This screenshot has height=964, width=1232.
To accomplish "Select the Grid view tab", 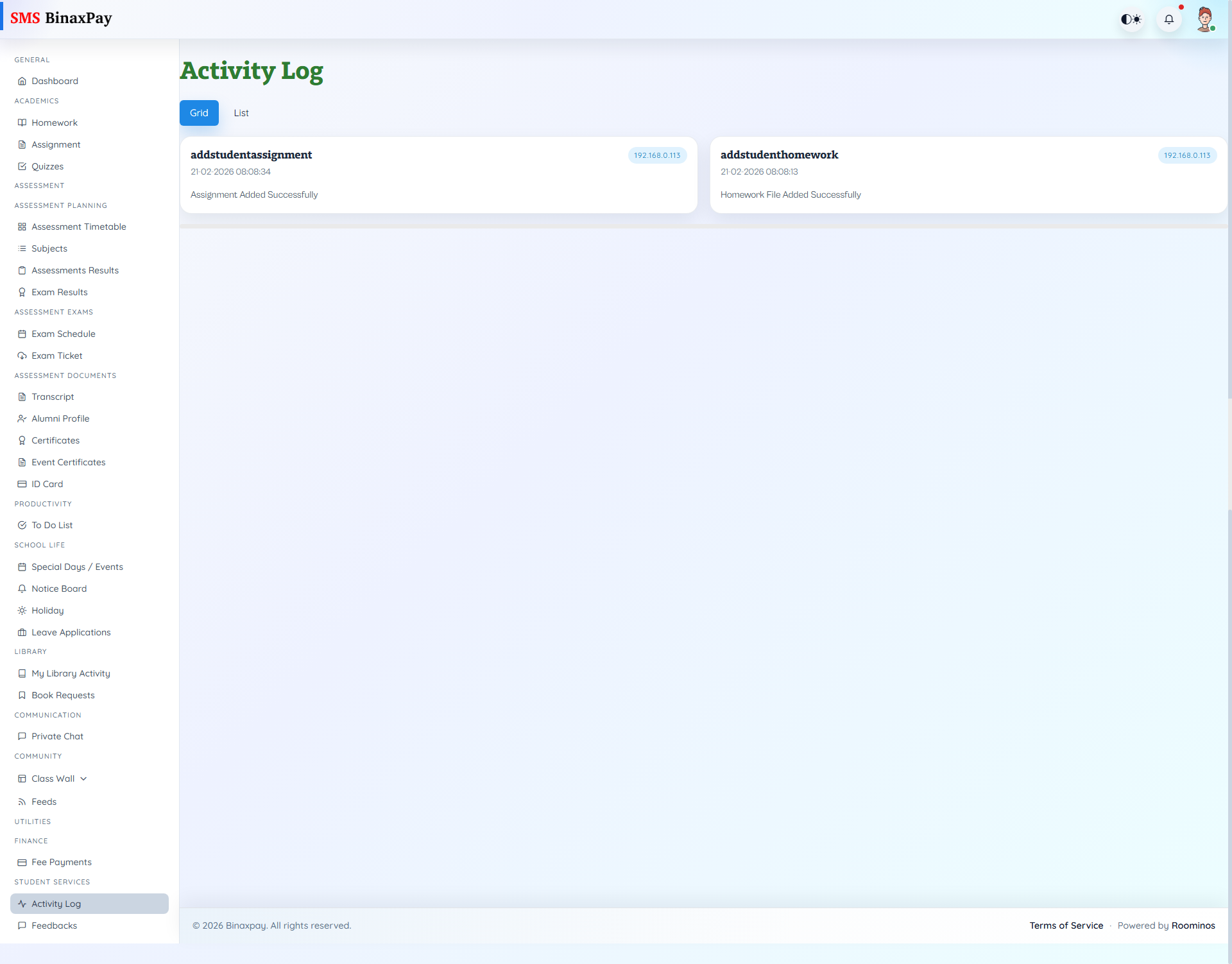I will click(x=199, y=113).
